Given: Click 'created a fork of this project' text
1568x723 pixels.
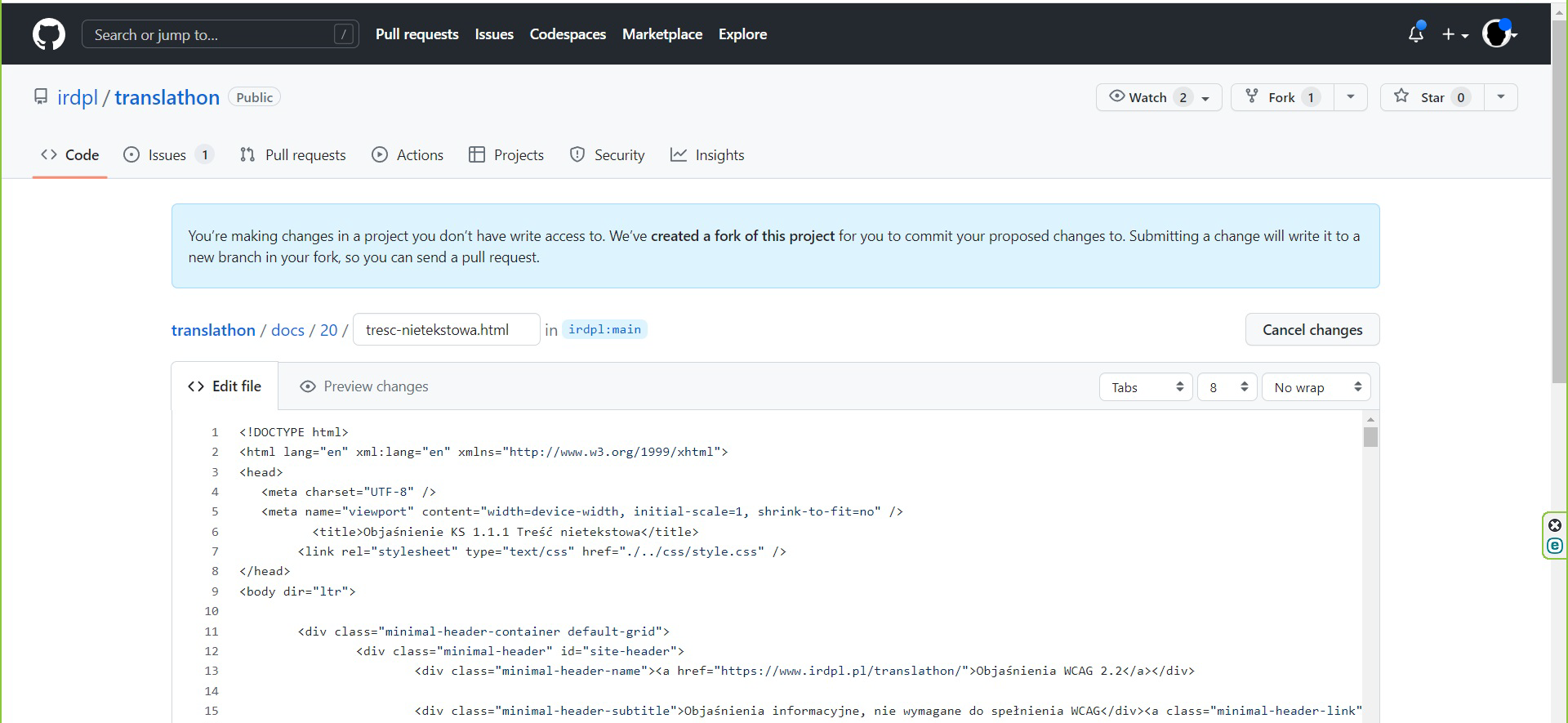Looking at the screenshot, I should click(x=742, y=236).
